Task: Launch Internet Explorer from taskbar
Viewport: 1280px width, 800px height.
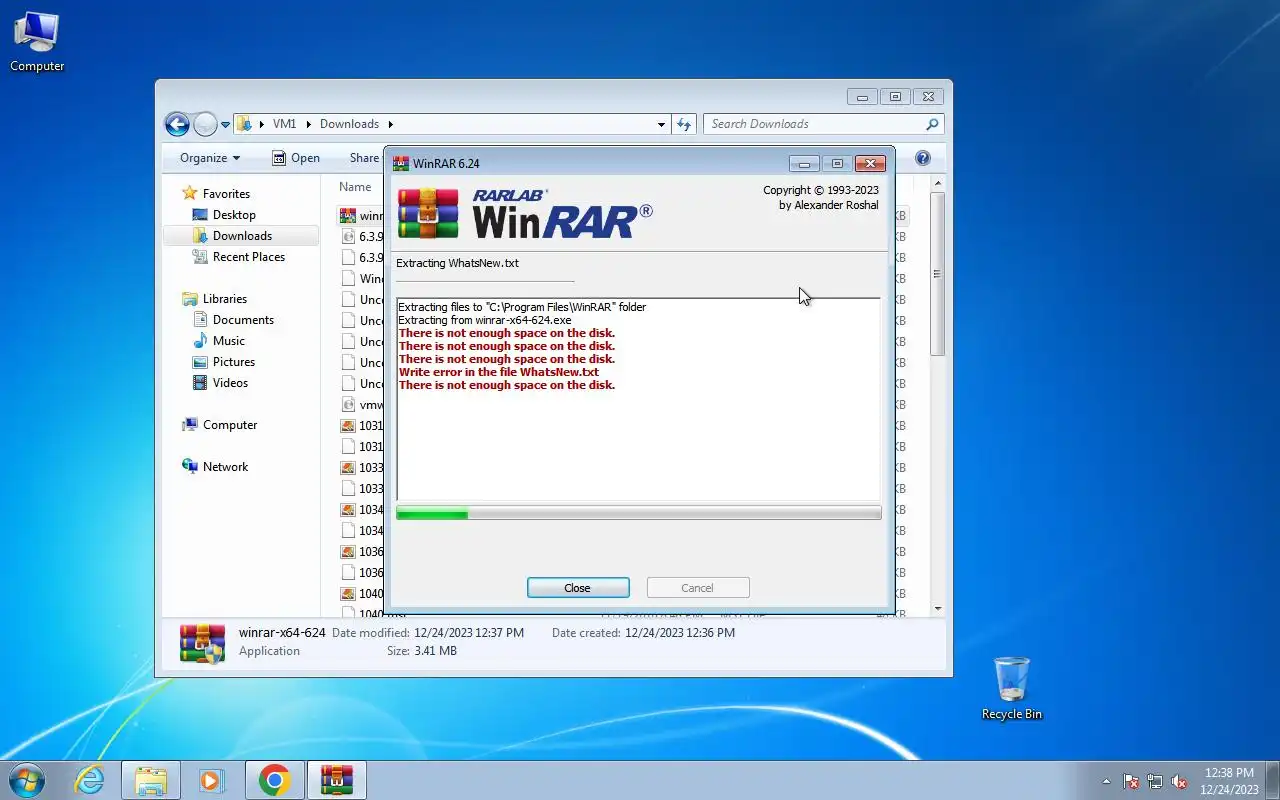Action: point(90,780)
